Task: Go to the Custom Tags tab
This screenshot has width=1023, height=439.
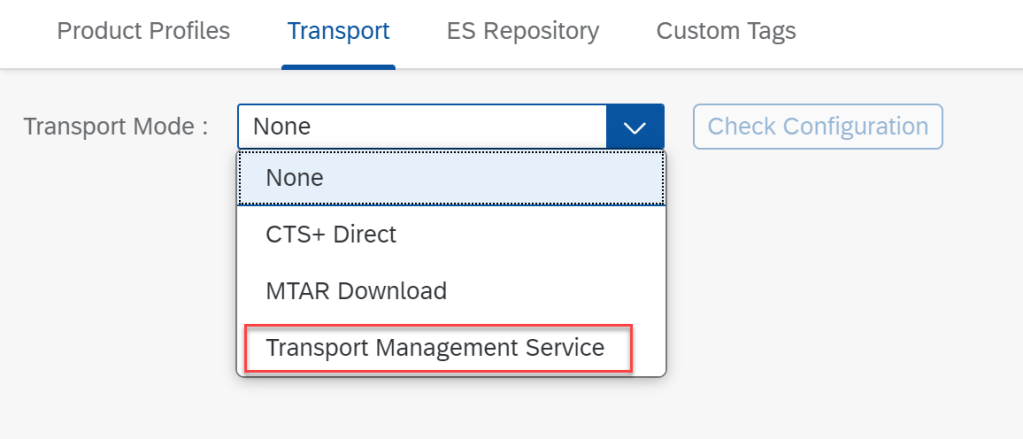Action: tap(726, 31)
